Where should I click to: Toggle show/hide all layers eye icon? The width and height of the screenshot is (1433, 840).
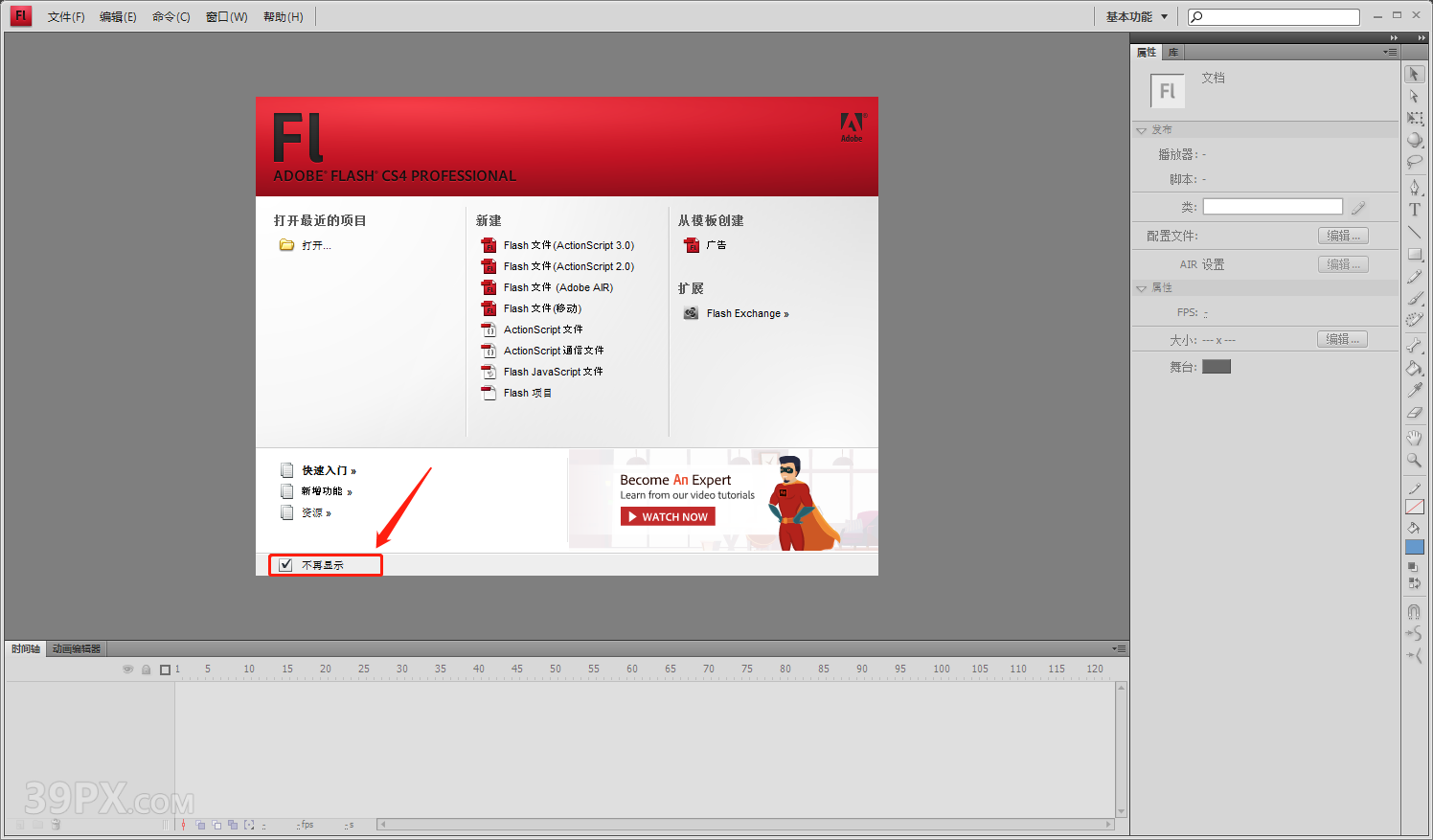pyautogui.click(x=127, y=670)
